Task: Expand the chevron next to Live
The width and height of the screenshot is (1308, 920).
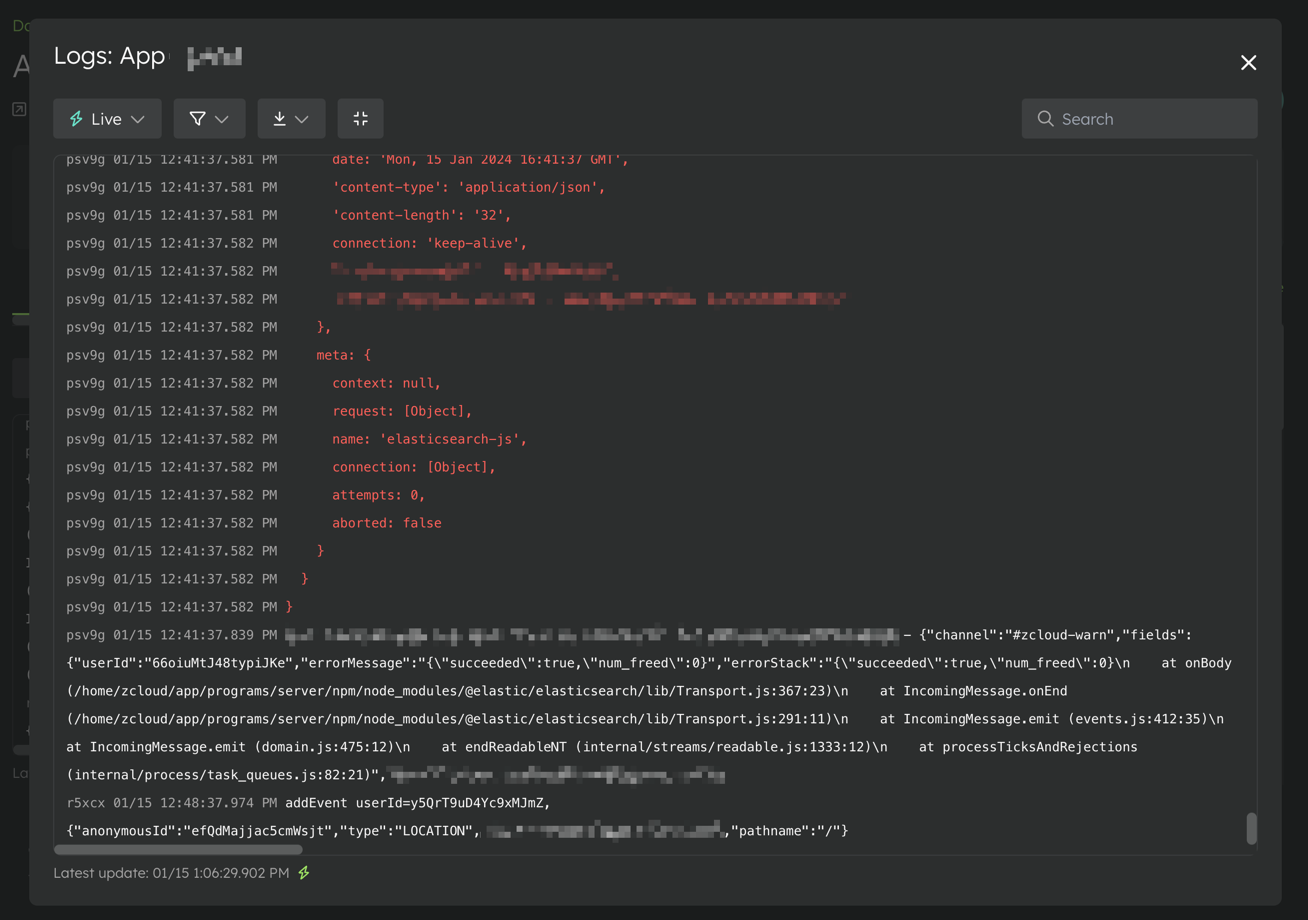Action: coord(138,119)
